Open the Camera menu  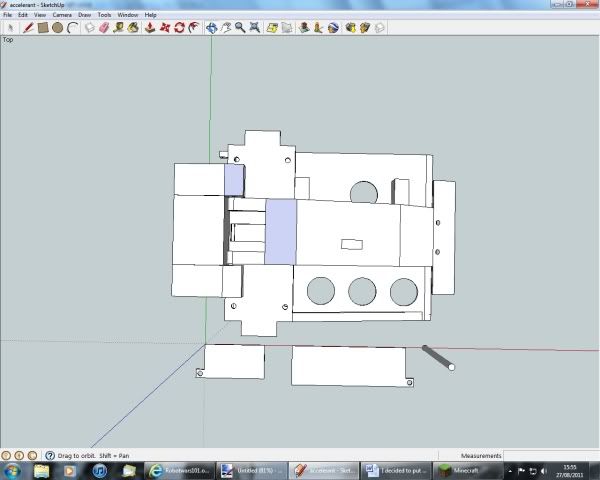[x=62, y=15]
